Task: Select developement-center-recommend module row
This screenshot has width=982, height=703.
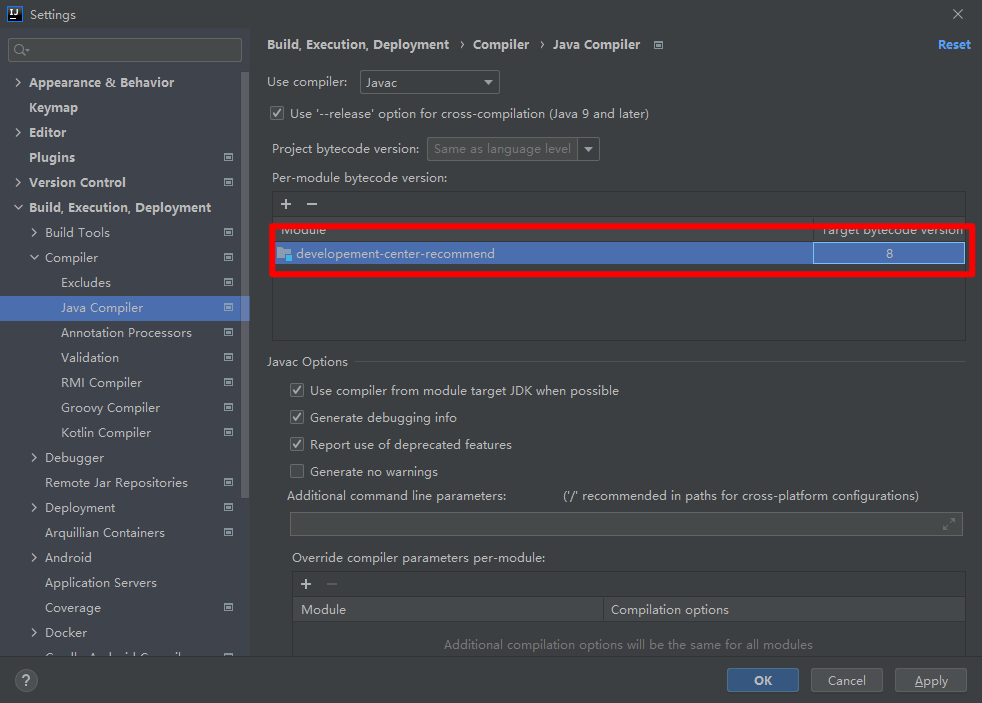Action: [x=619, y=254]
